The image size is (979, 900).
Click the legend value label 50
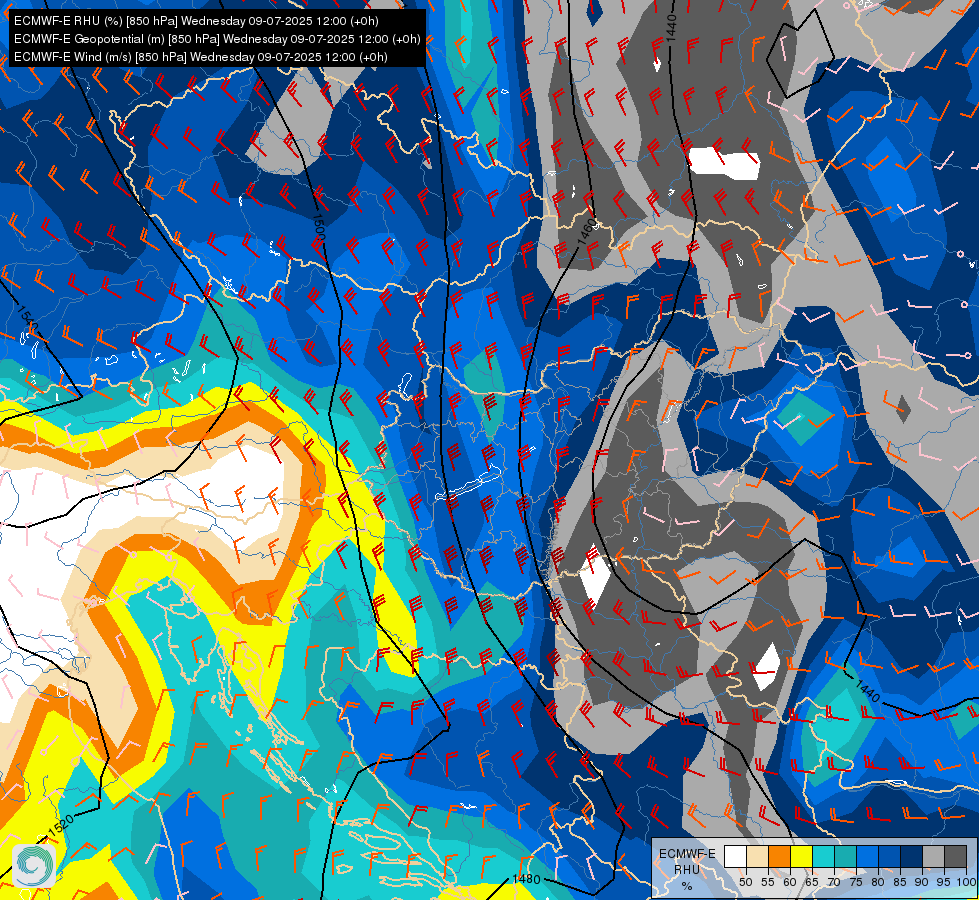[x=745, y=882]
